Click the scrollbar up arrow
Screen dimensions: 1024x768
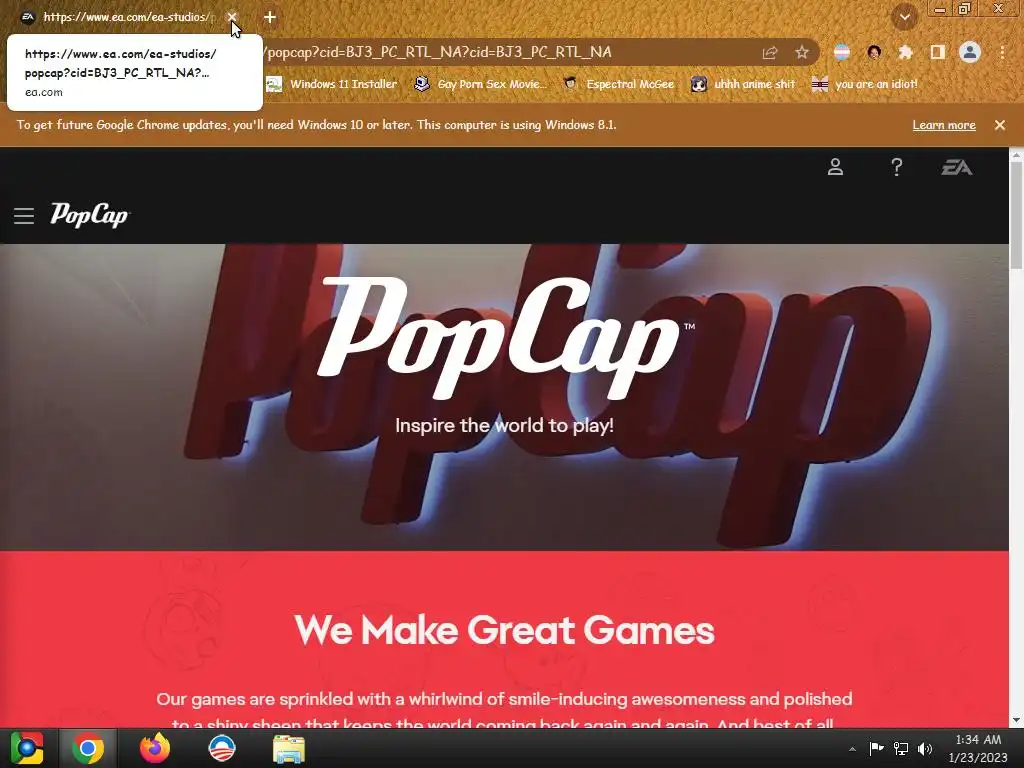(1016, 154)
